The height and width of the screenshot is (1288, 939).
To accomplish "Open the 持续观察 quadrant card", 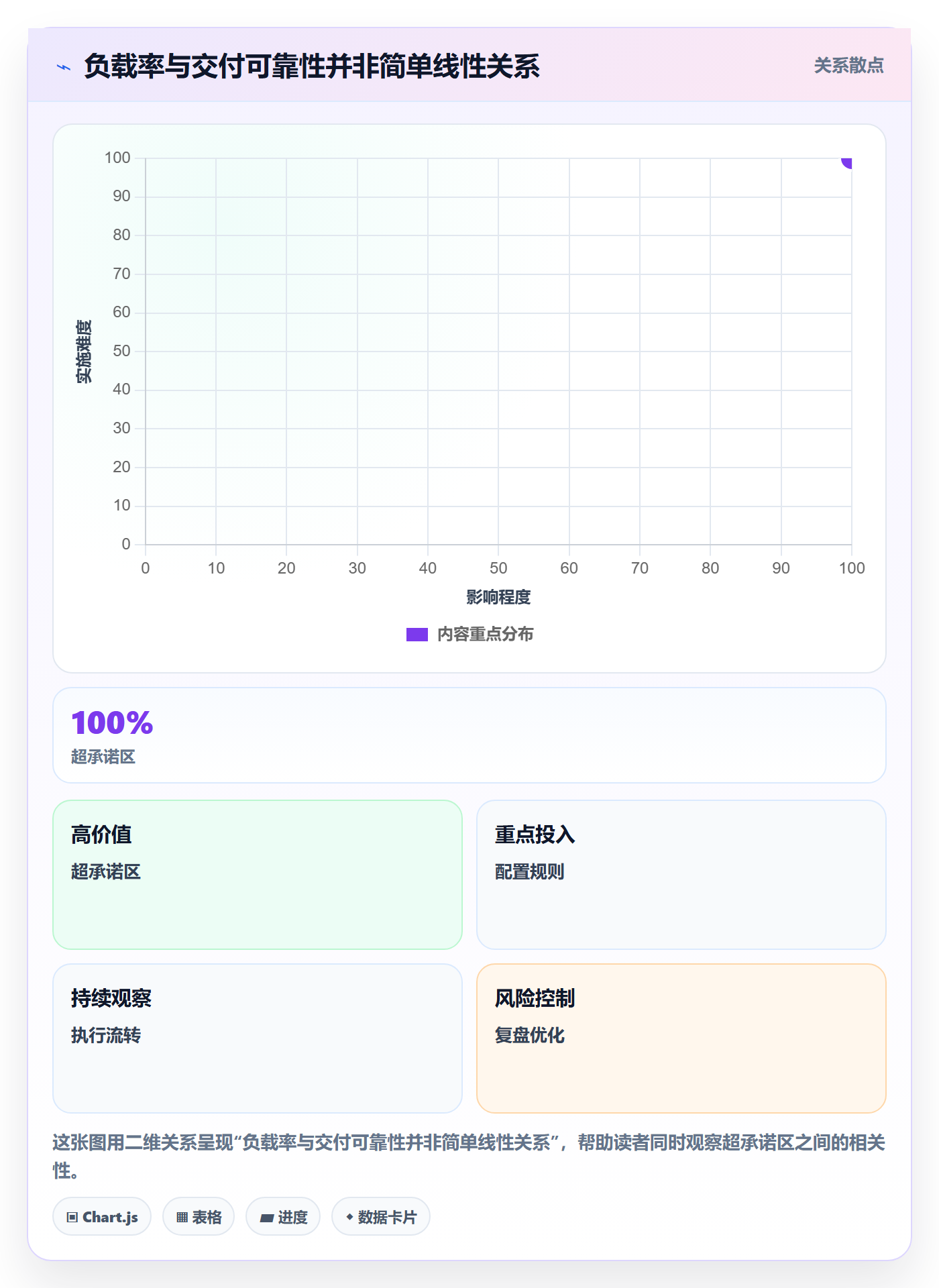I will (258, 1038).
